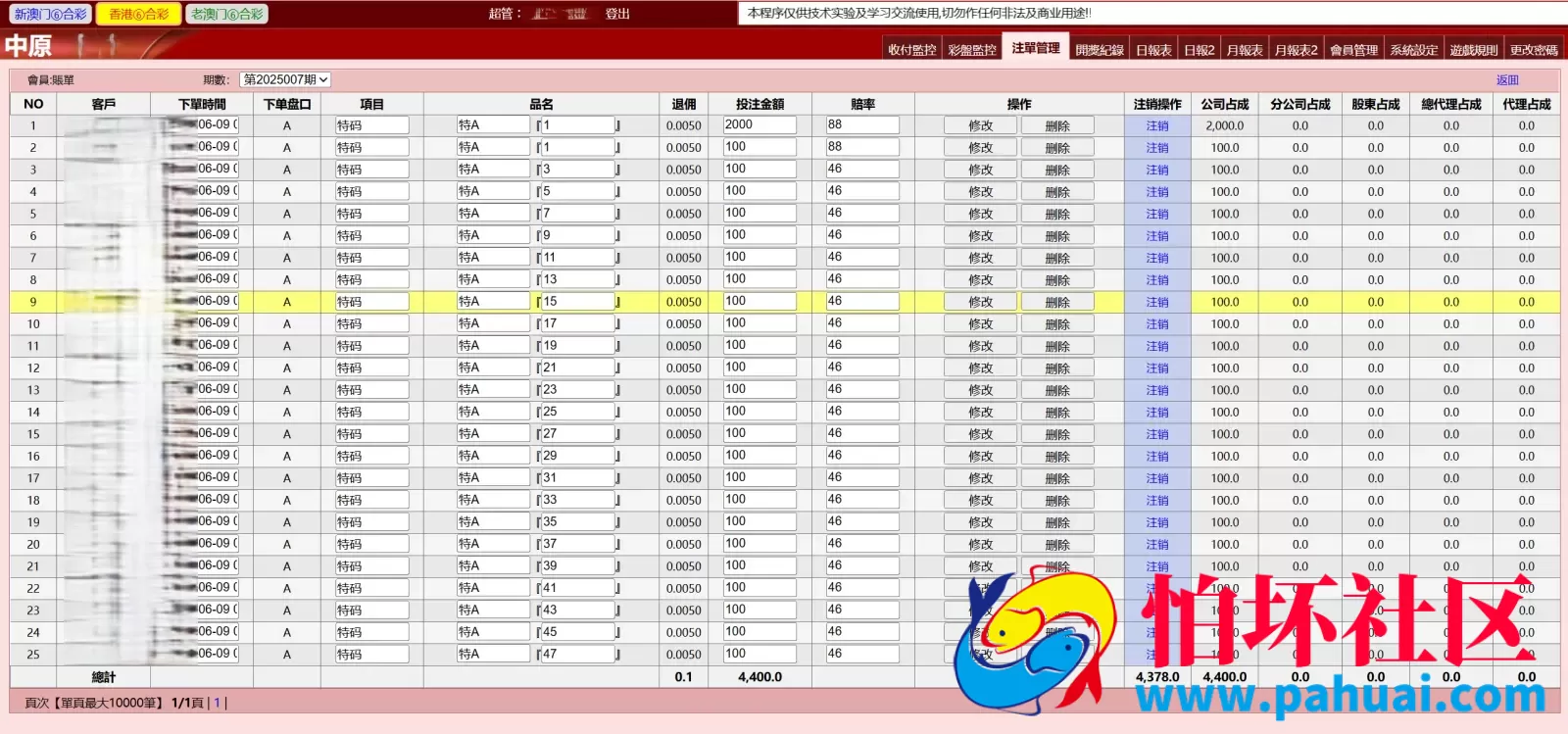Focus 項目 field 特码 in row 3
The image size is (1568, 734).
tap(371, 170)
